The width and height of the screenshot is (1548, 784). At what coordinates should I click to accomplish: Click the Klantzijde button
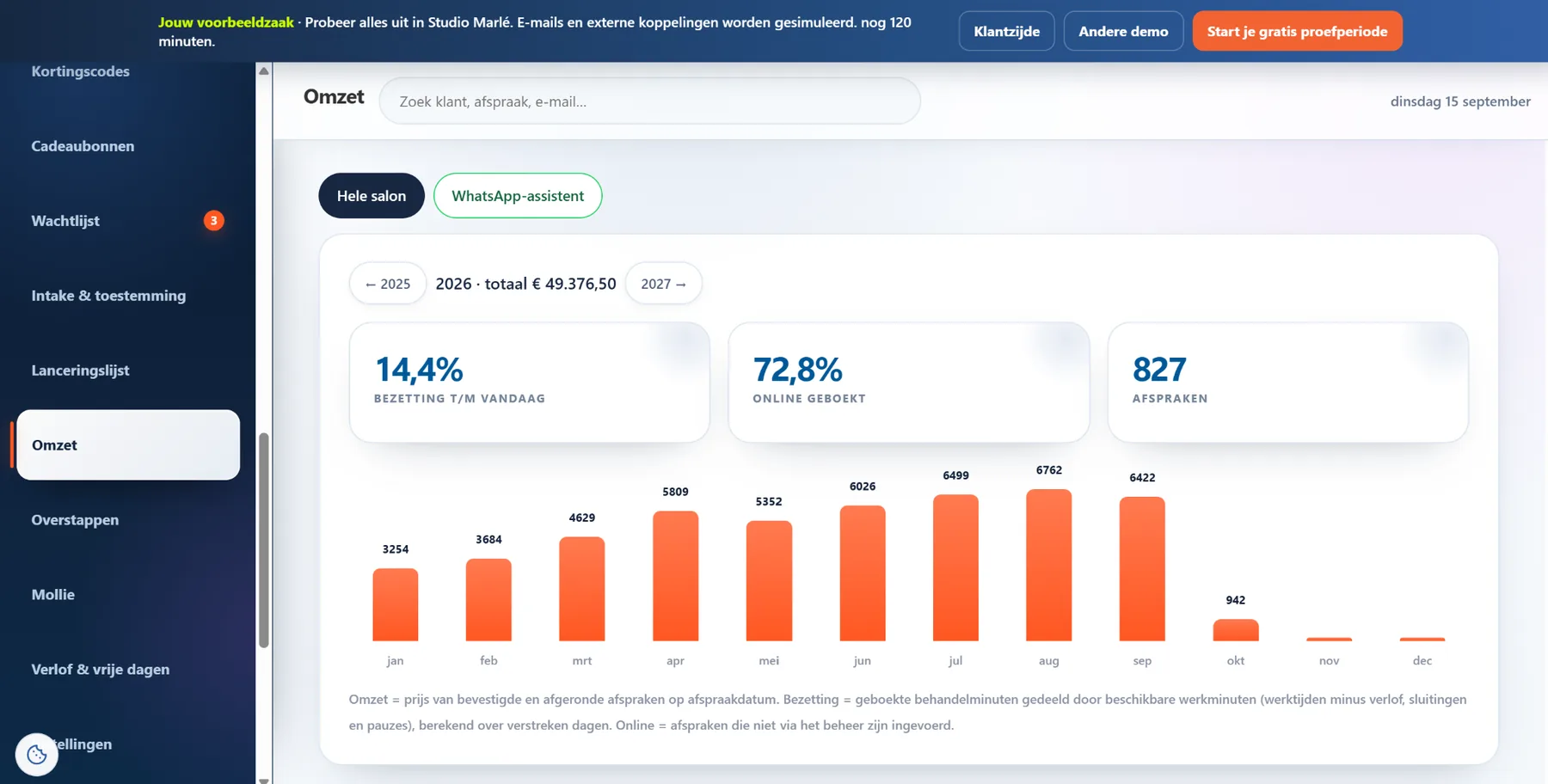click(1006, 31)
